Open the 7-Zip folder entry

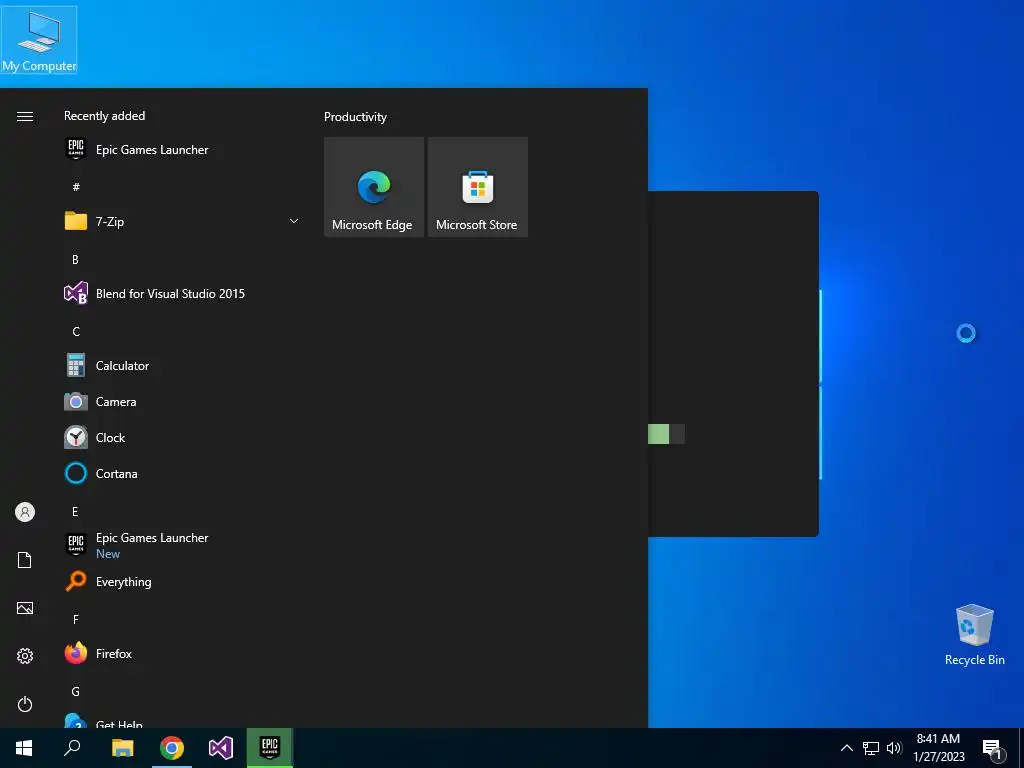click(x=182, y=221)
